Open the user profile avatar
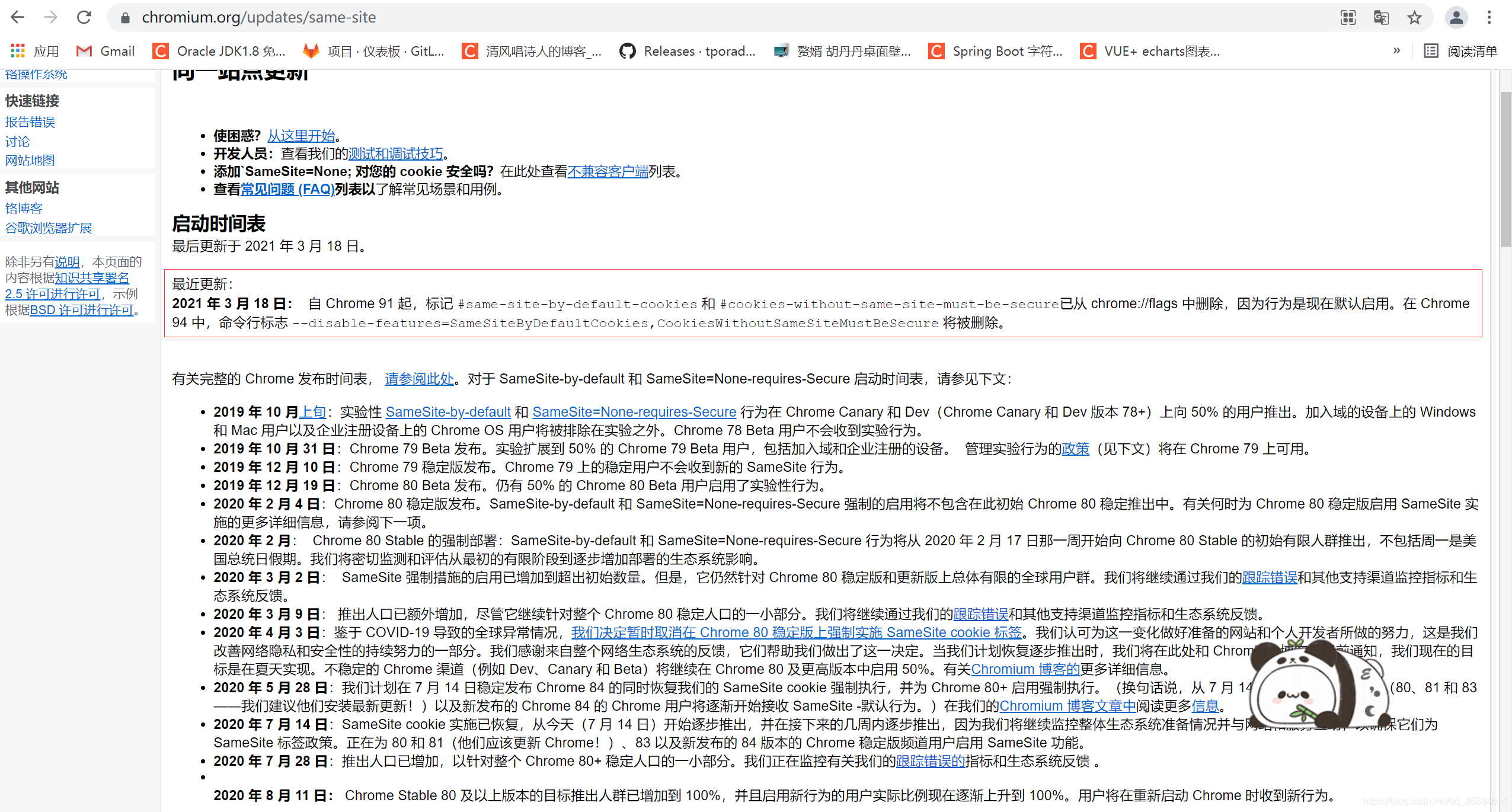Viewport: 1512px width, 812px height. pyautogui.click(x=1456, y=17)
